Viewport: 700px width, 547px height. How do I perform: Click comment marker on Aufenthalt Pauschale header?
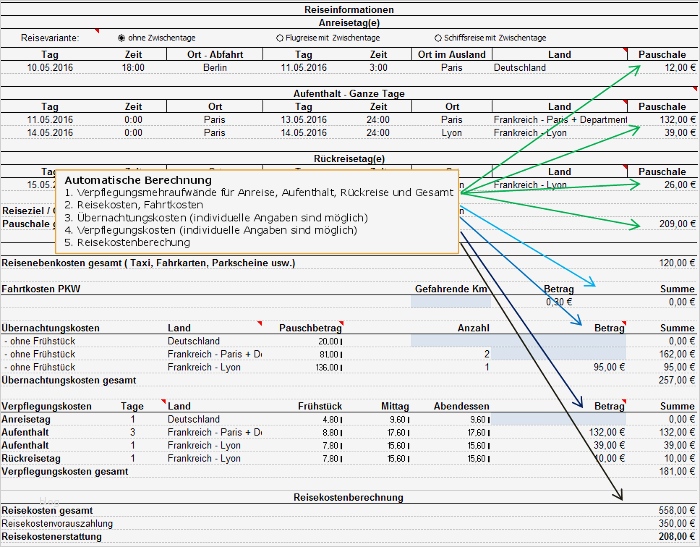(x=625, y=102)
